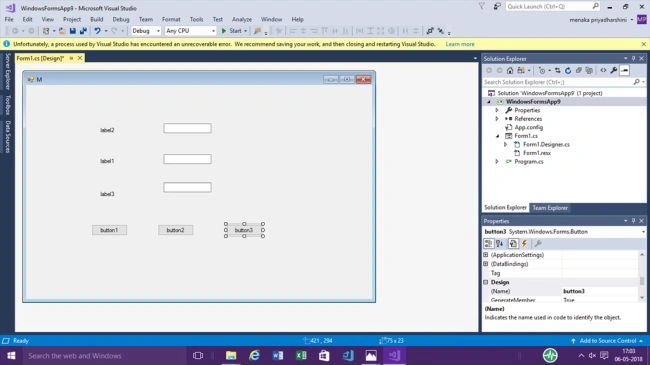Click the Solutions and Folders view switch icon
The height and width of the screenshot is (365, 650).
pos(521,71)
